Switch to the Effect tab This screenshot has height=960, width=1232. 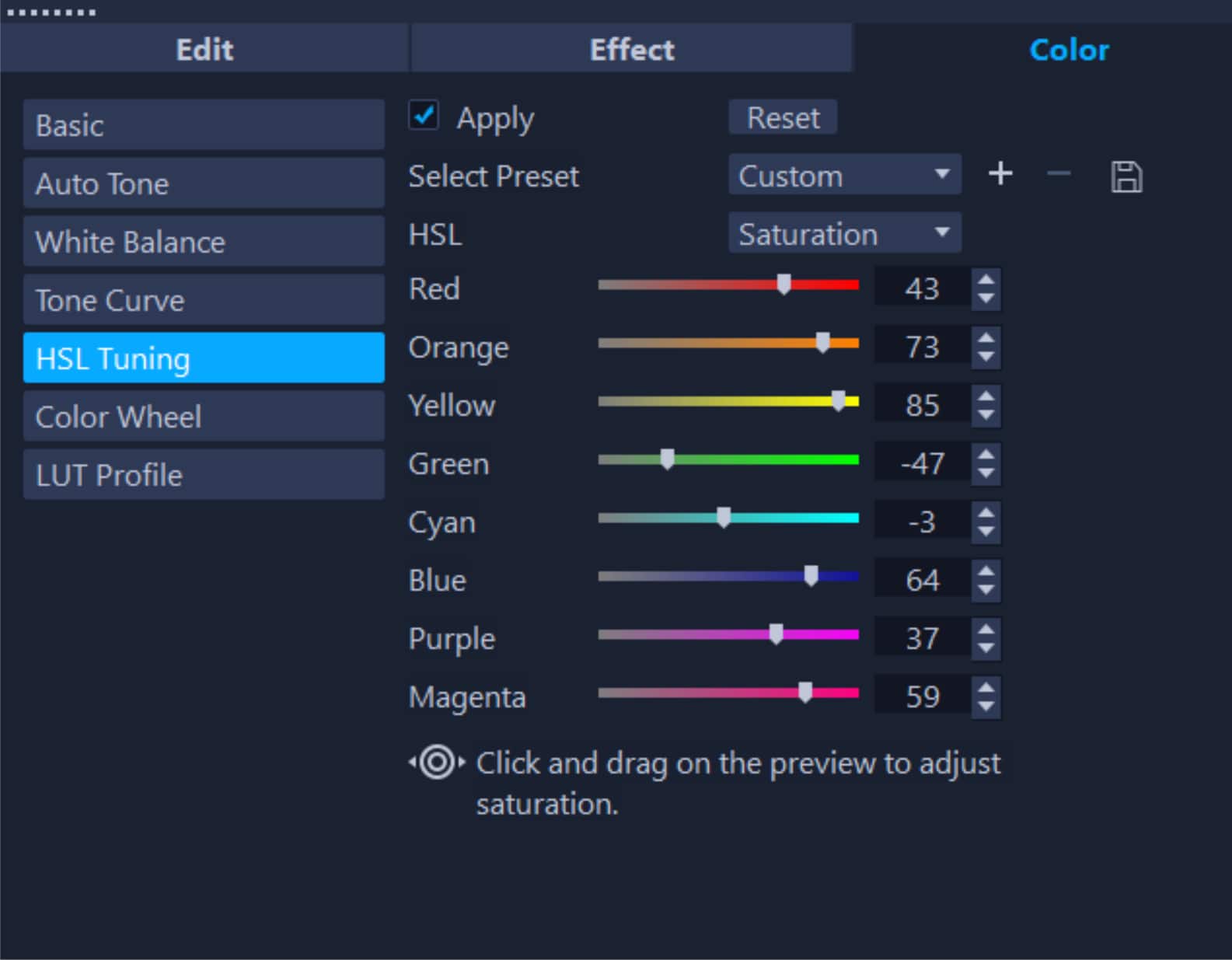(x=632, y=49)
